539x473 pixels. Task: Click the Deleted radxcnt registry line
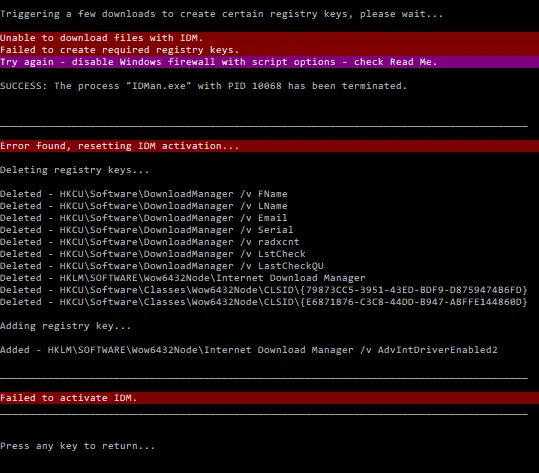[150, 242]
